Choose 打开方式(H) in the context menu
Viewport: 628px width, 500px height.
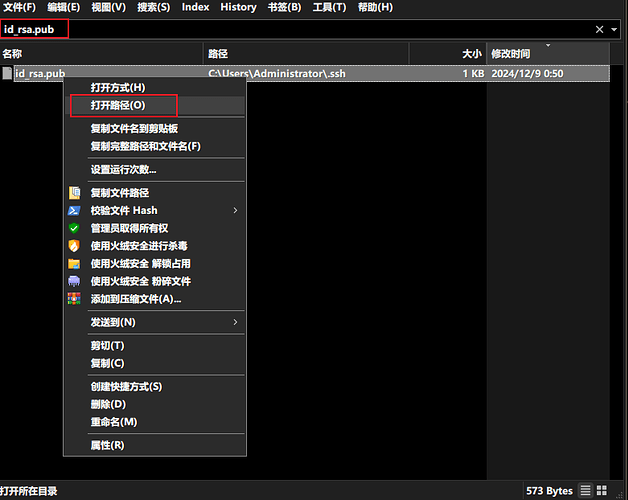pyautogui.click(x=155, y=87)
